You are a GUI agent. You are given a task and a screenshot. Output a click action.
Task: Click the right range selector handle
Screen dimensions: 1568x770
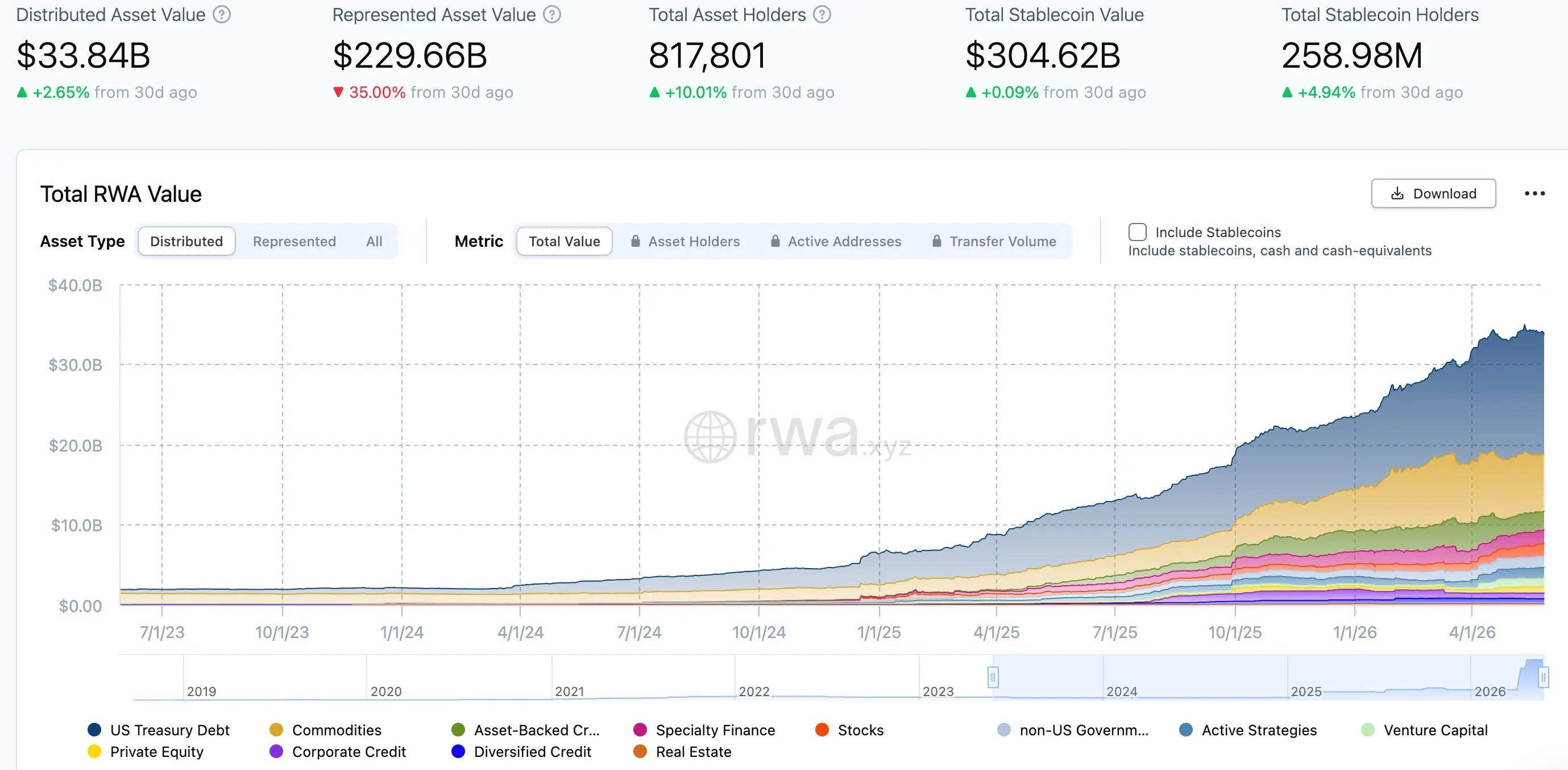[x=1543, y=677]
